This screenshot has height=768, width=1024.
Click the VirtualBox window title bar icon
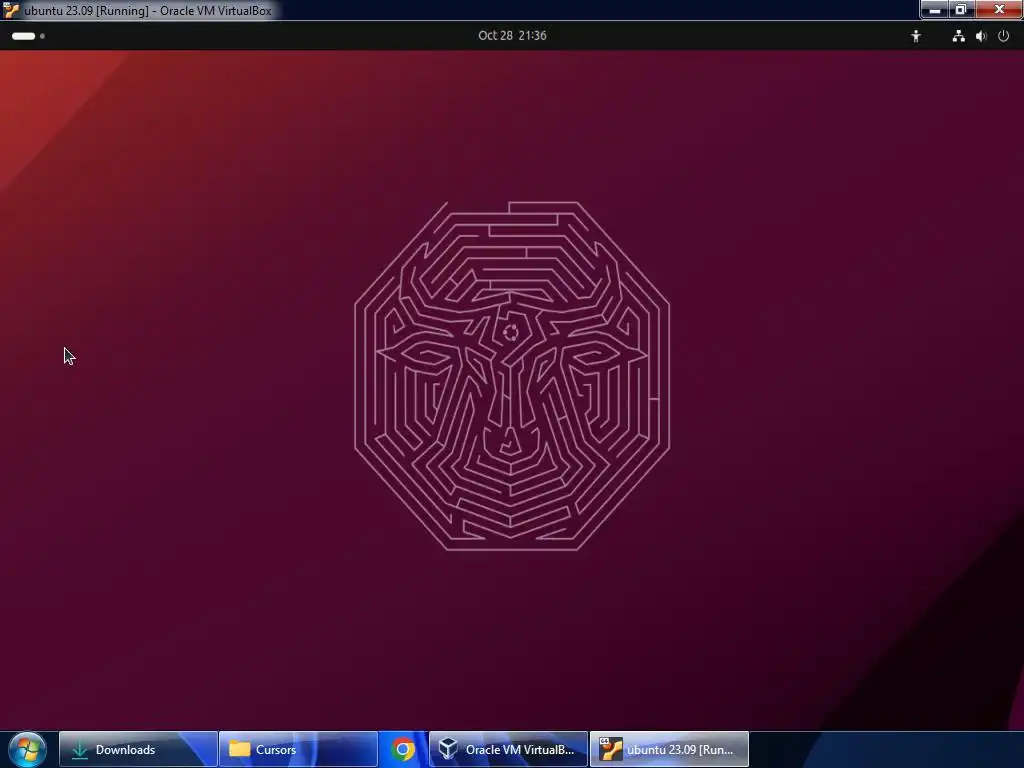pos(11,10)
